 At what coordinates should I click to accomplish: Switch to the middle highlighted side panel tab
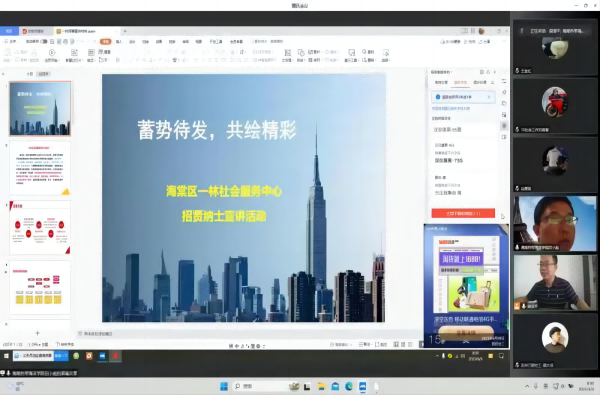460,82
